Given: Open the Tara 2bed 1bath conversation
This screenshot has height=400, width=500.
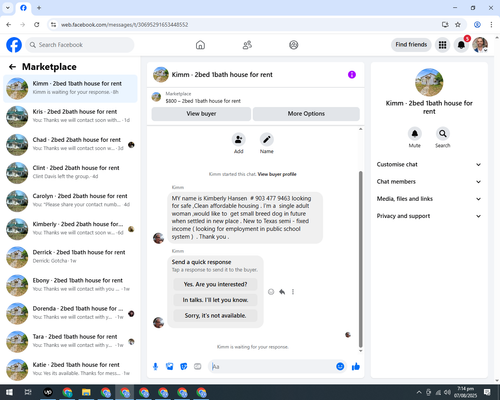Looking at the screenshot, I should [x=70, y=341].
